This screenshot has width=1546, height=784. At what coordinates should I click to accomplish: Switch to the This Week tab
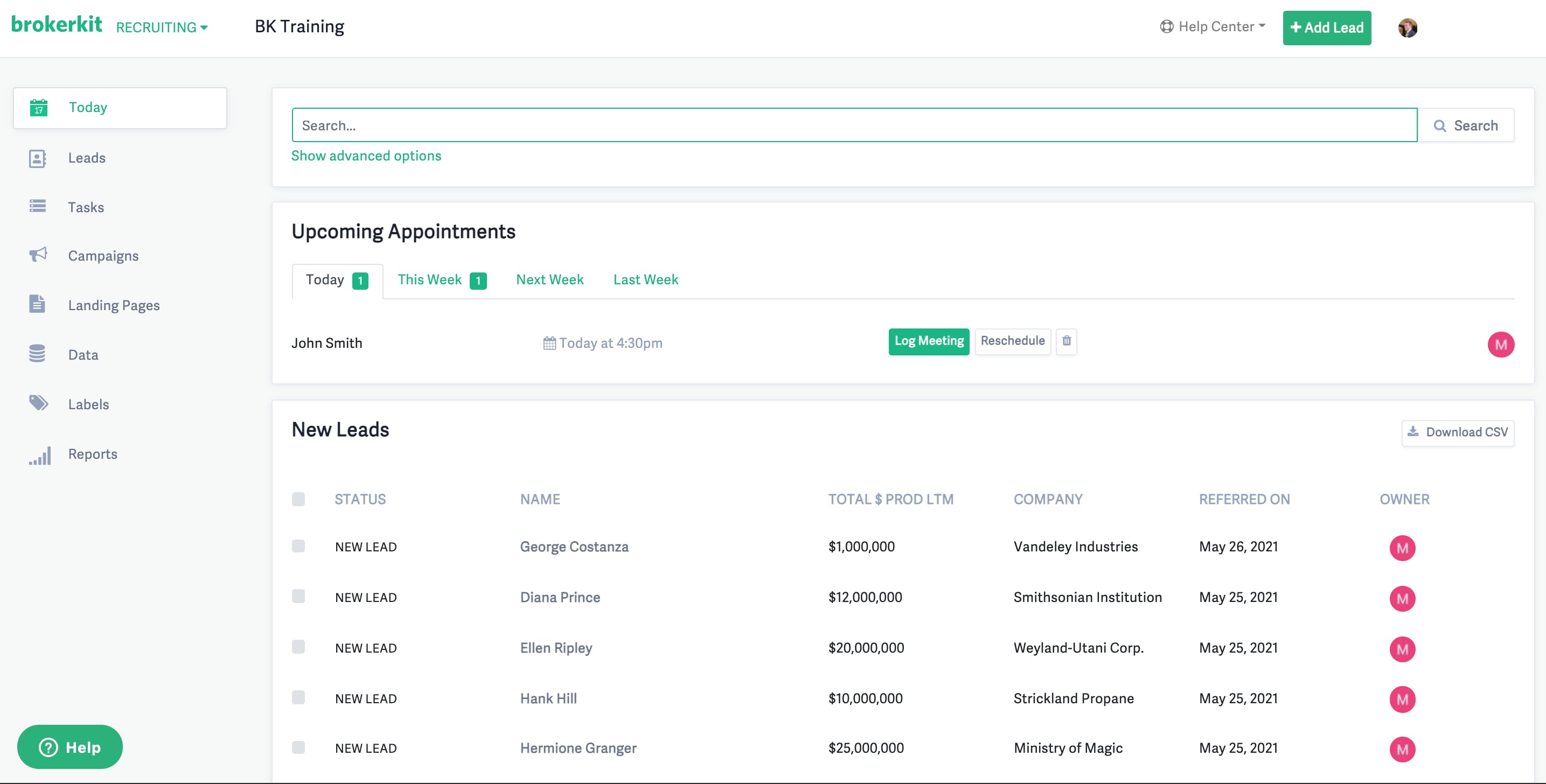(442, 280)
